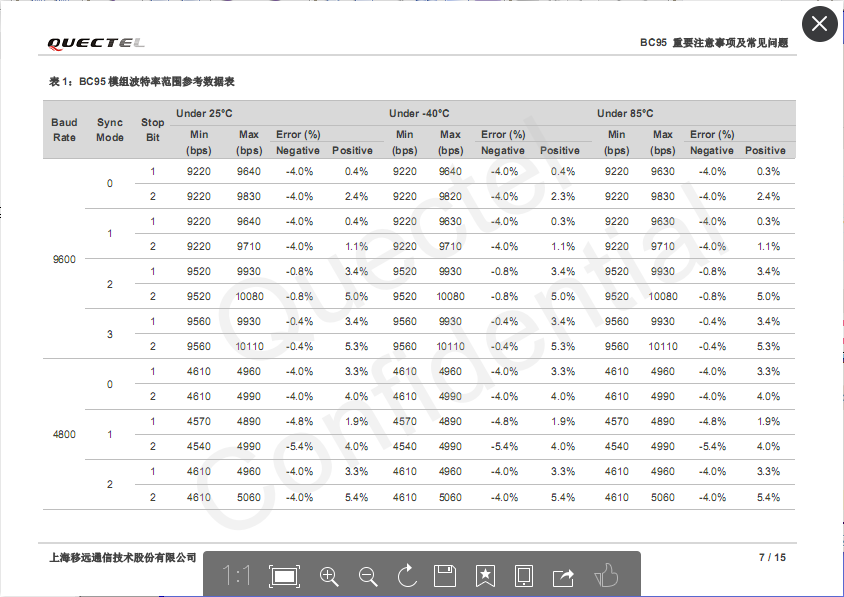The height and width of the screenshot is (597, 844).
Task: Click "Negative" subheader under Under -40°C
Action: 503,151
